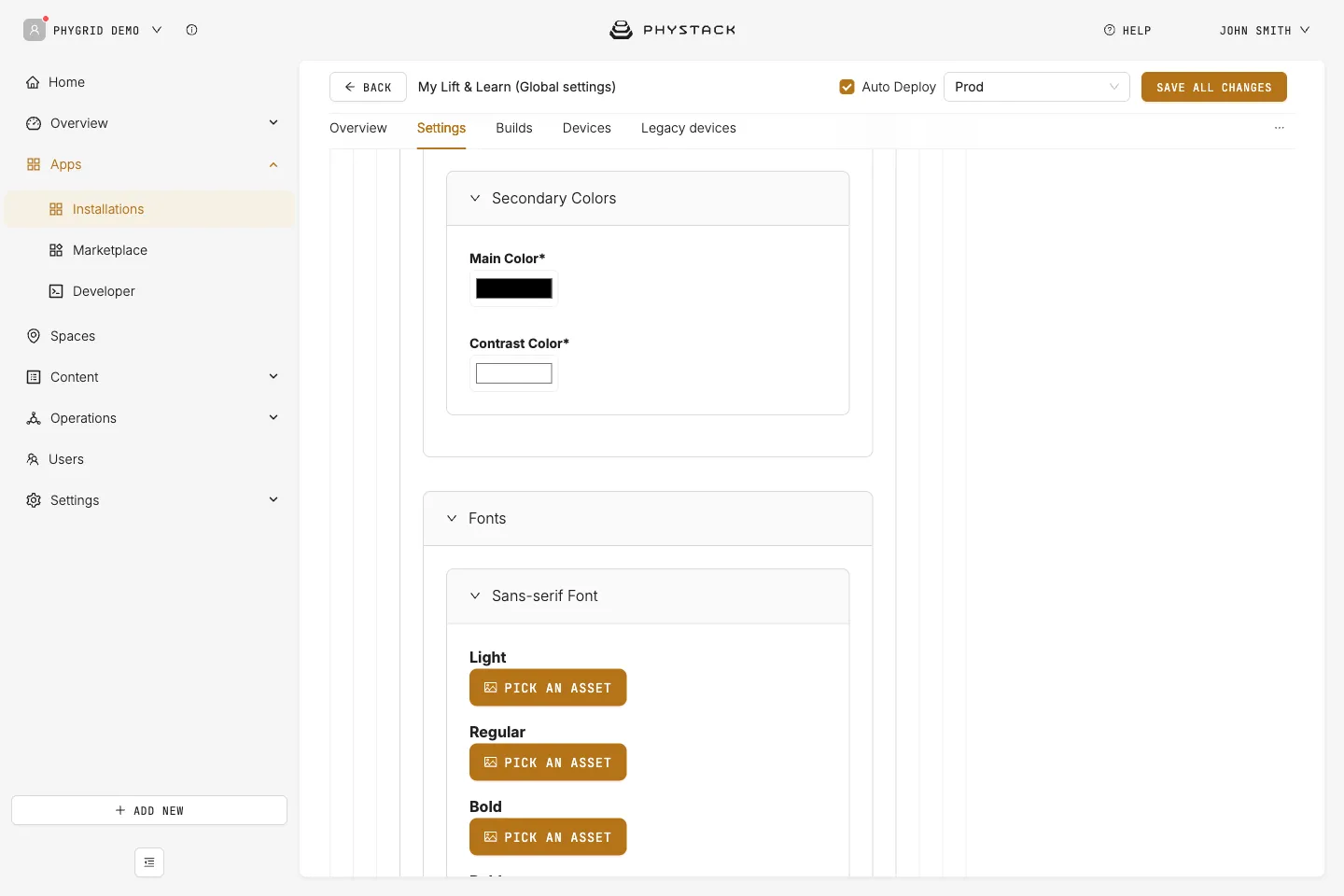
Task: Pick an asset for Regular font
Action: pyautogui.click(x=548, y=763)
